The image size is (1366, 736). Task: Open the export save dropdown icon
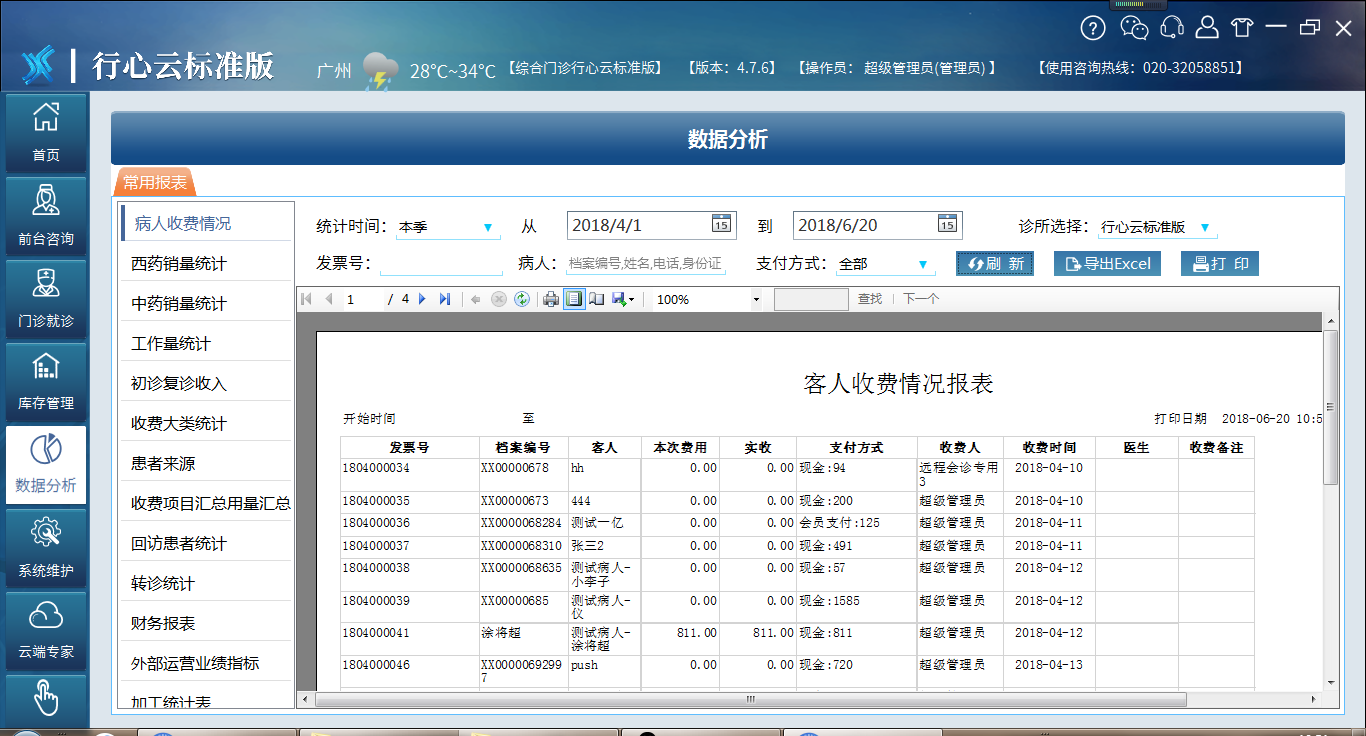pyautogui.click(x=624, y=299)
